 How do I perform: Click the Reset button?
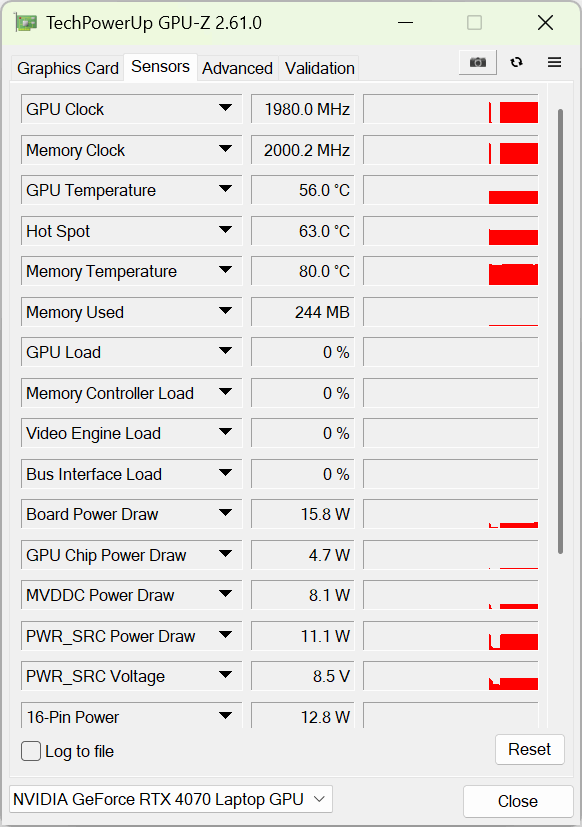click(529, 749)
